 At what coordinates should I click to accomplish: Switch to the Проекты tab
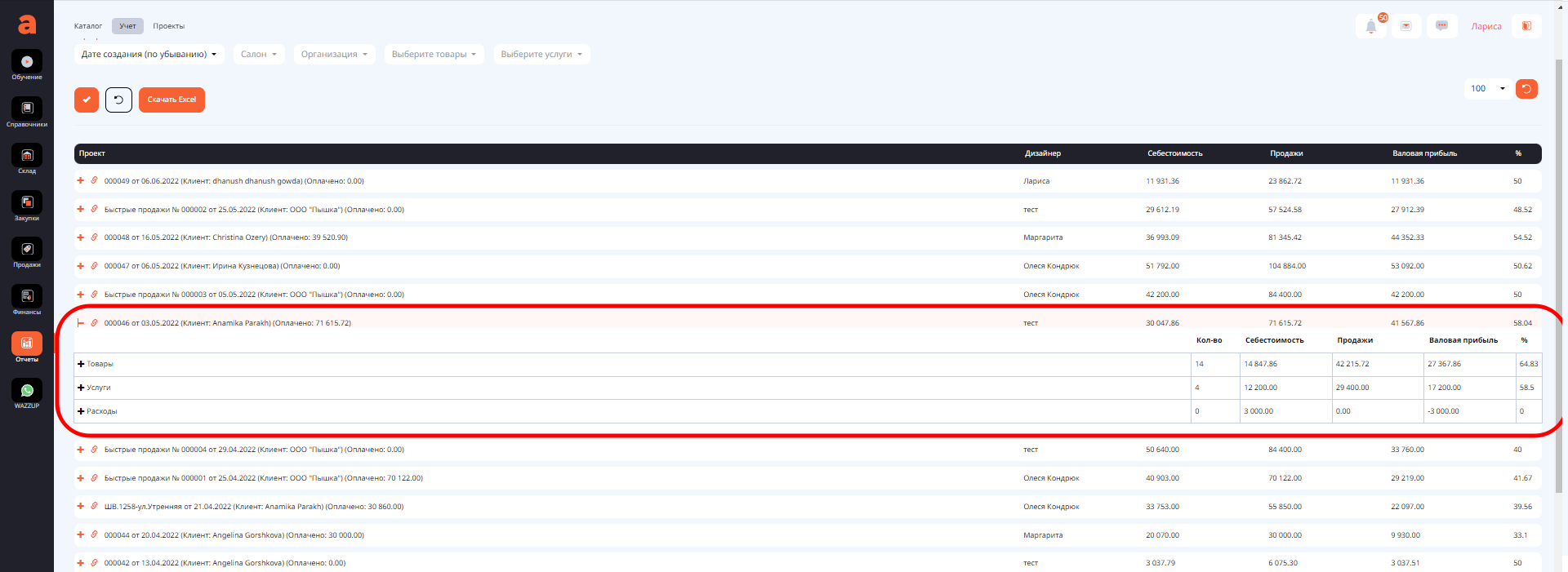[168, 26]
